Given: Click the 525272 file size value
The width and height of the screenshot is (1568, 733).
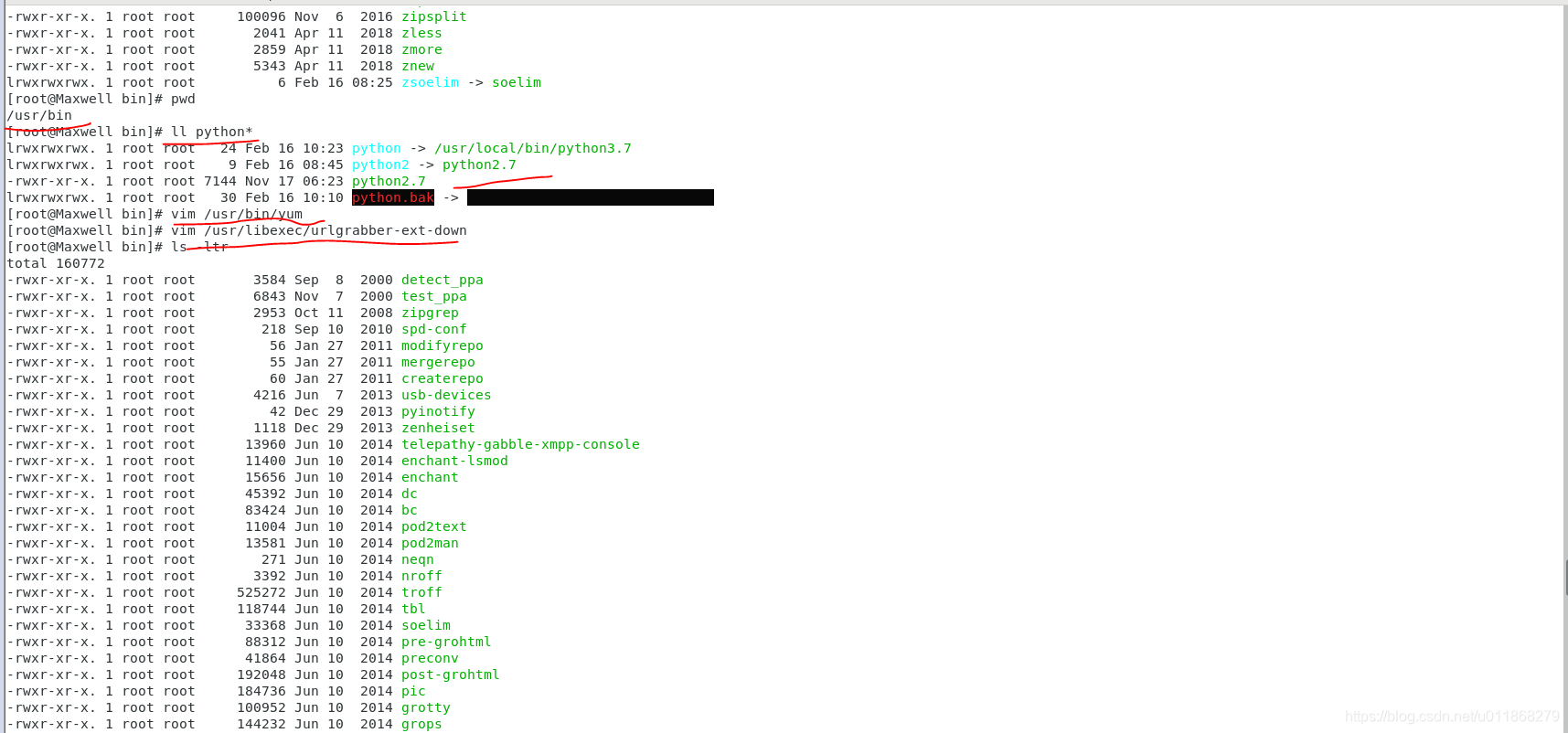Looking at the screenshot, I should [x=261, y=592].
